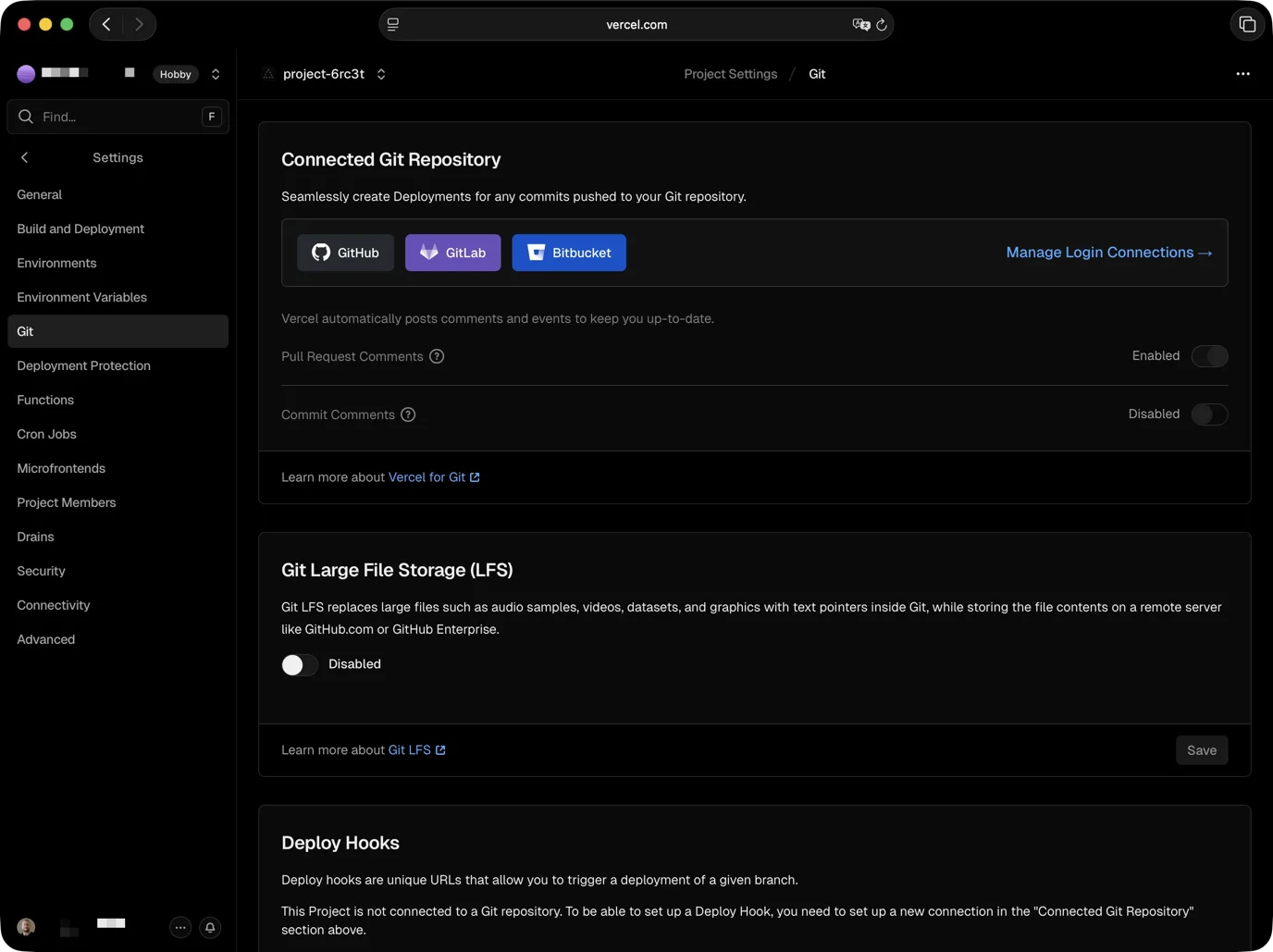The image size is (1273, 952).
Task: Open Deployment Protection settings
Action: point(83,365)
